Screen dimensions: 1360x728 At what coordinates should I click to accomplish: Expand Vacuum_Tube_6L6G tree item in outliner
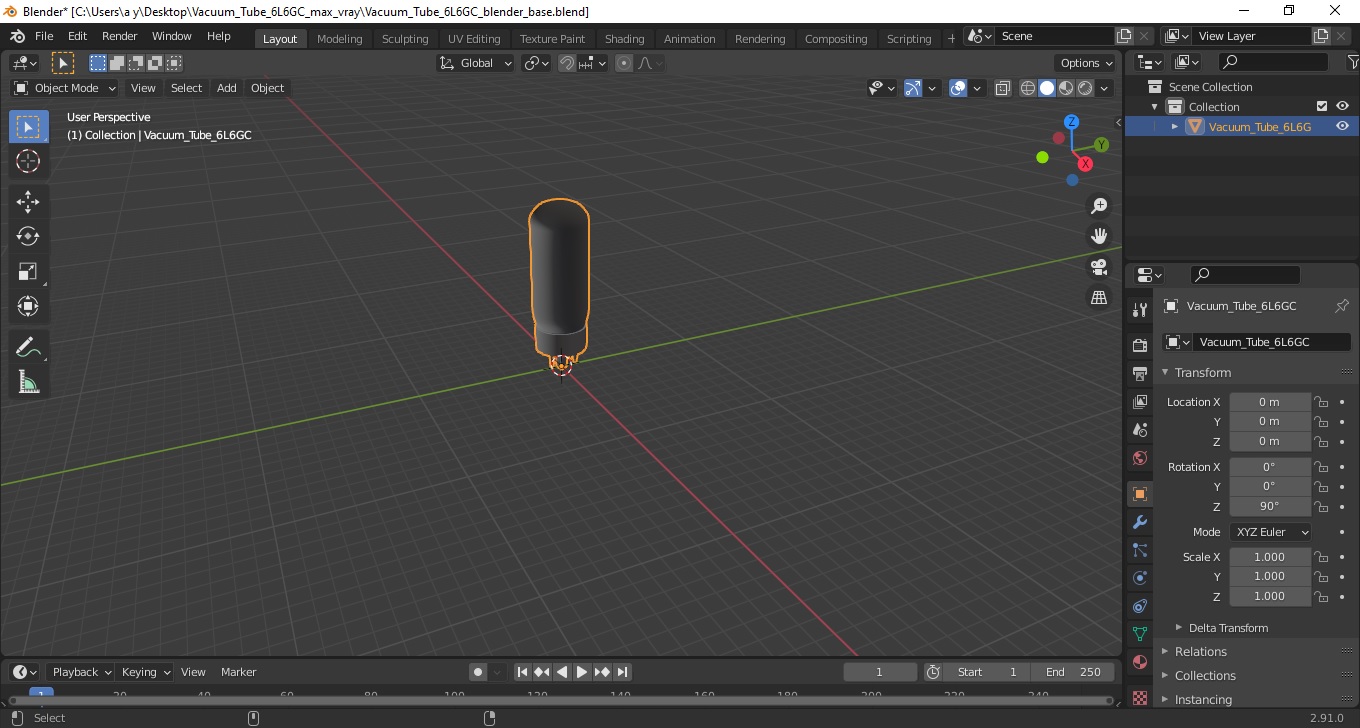[x=1175, y=126]
